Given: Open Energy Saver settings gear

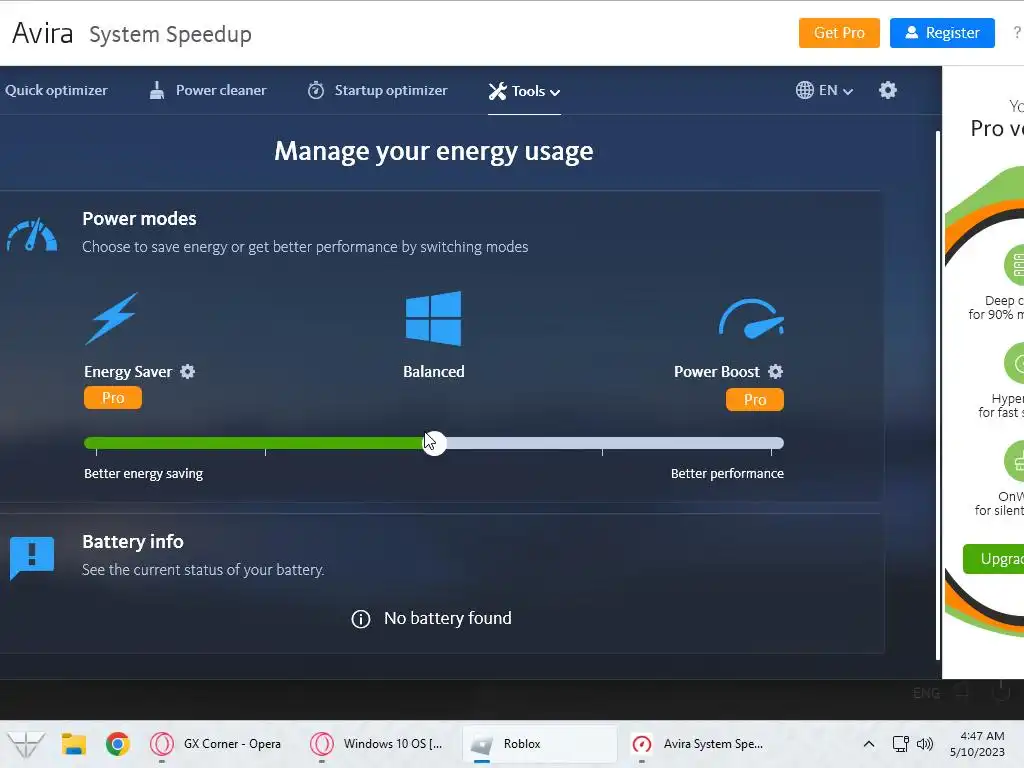Looking at the screenshot, I should click(187, 372).
